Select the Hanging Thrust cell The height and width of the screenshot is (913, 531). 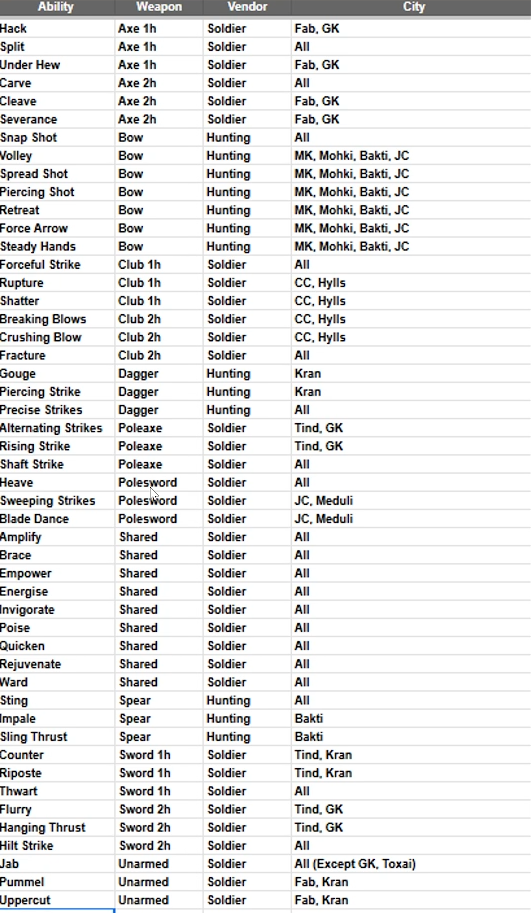click(56, 827)
